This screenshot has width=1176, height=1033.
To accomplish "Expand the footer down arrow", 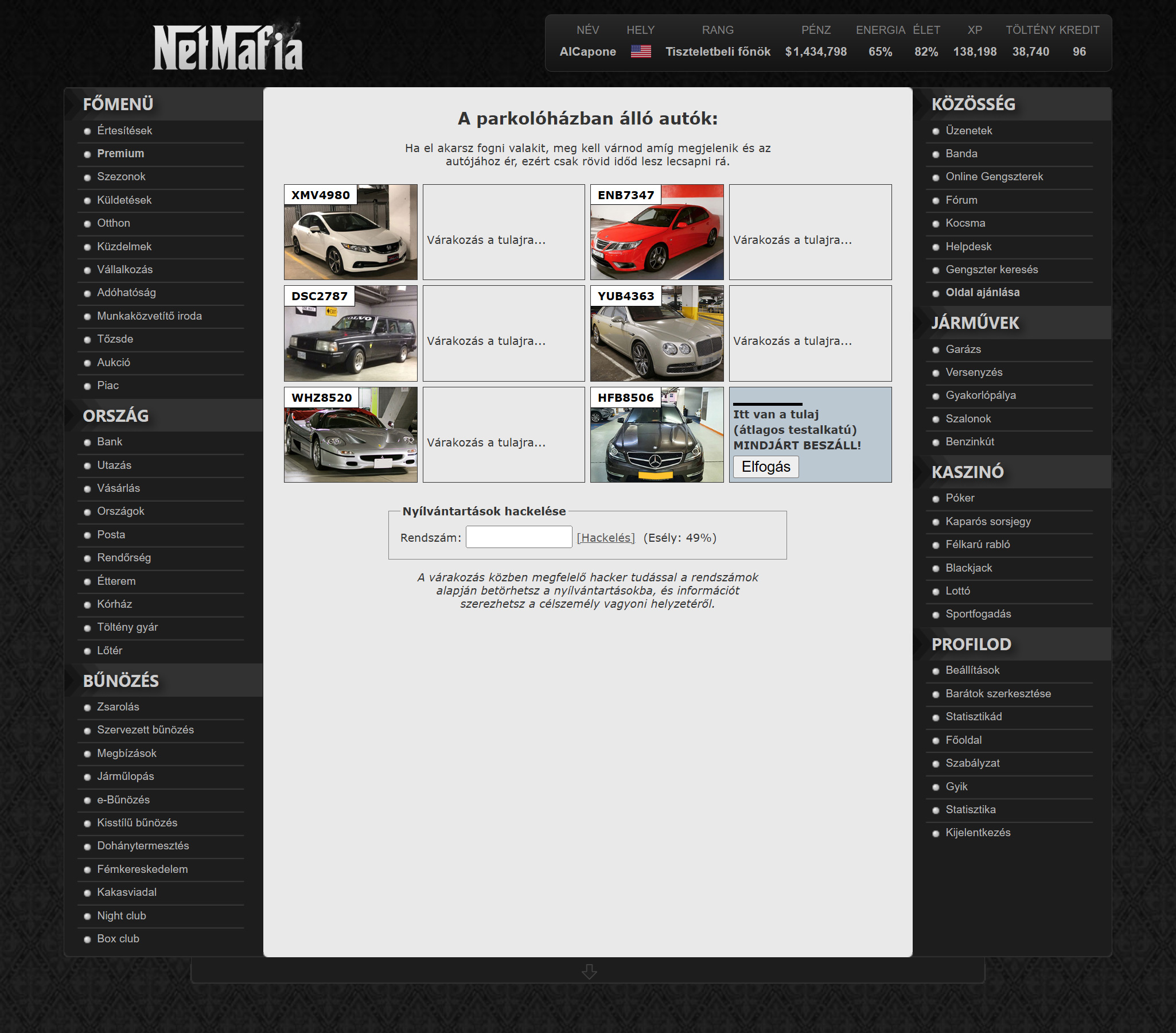I will click(589, 972).
